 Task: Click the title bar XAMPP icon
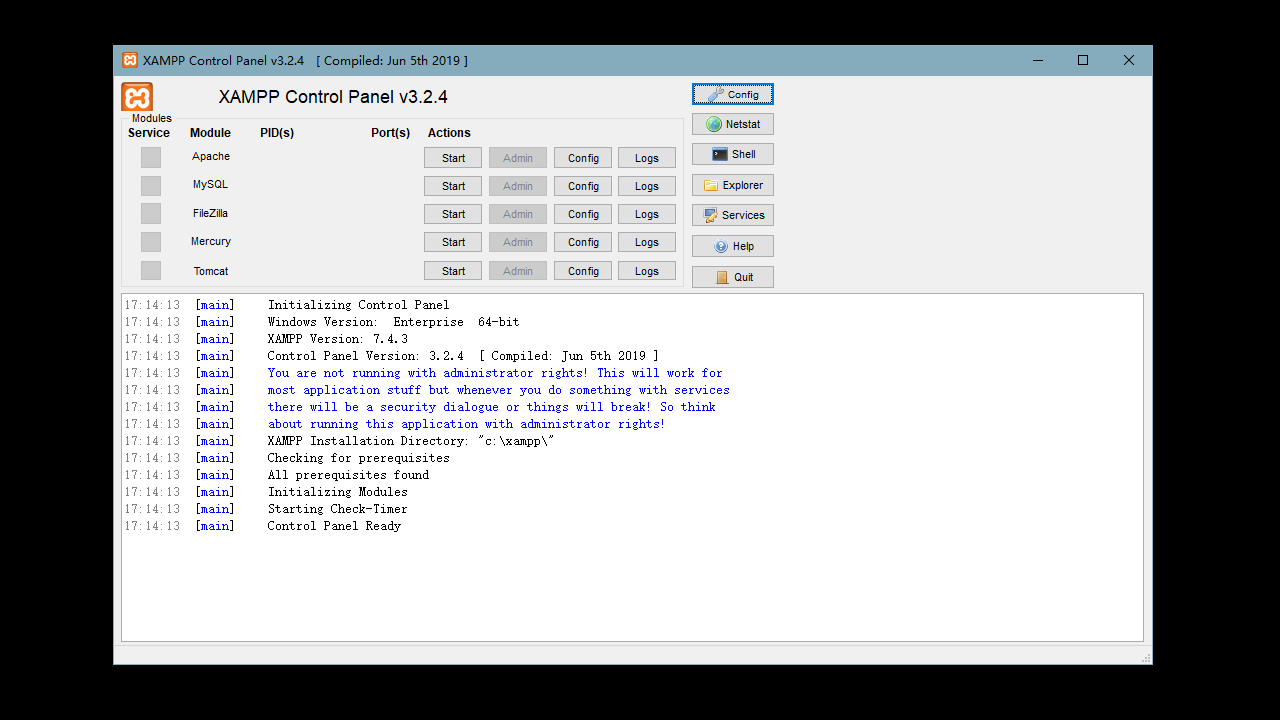(130, 60)
